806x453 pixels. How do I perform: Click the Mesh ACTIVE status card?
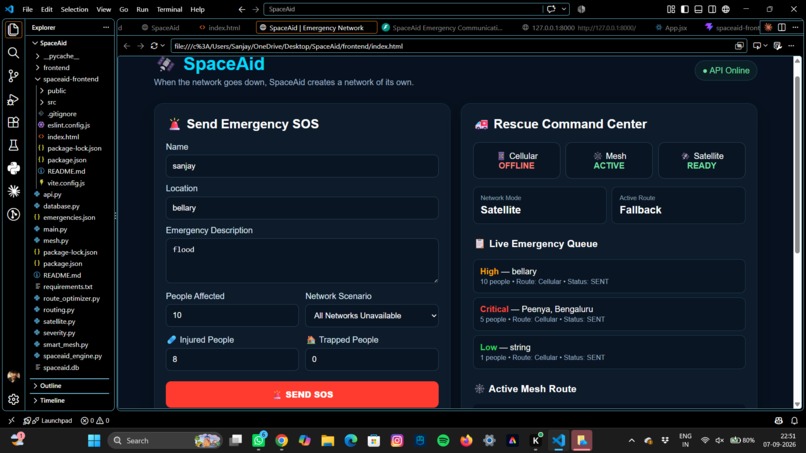(609, 160)
